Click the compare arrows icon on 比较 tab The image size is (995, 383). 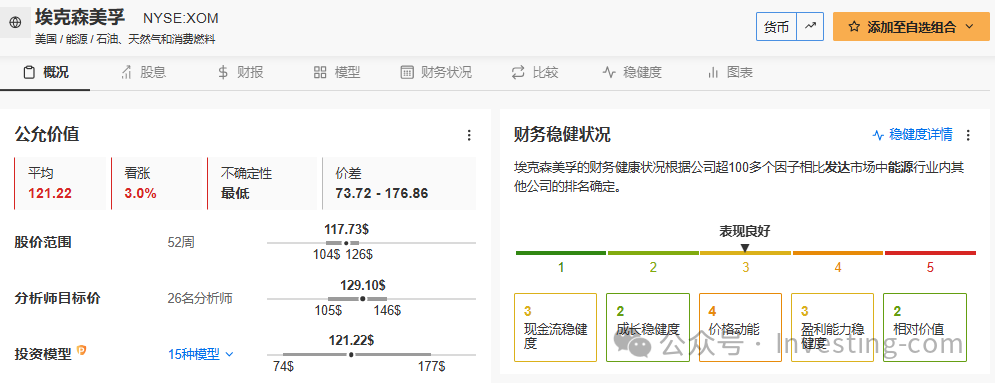pos(518,72)
